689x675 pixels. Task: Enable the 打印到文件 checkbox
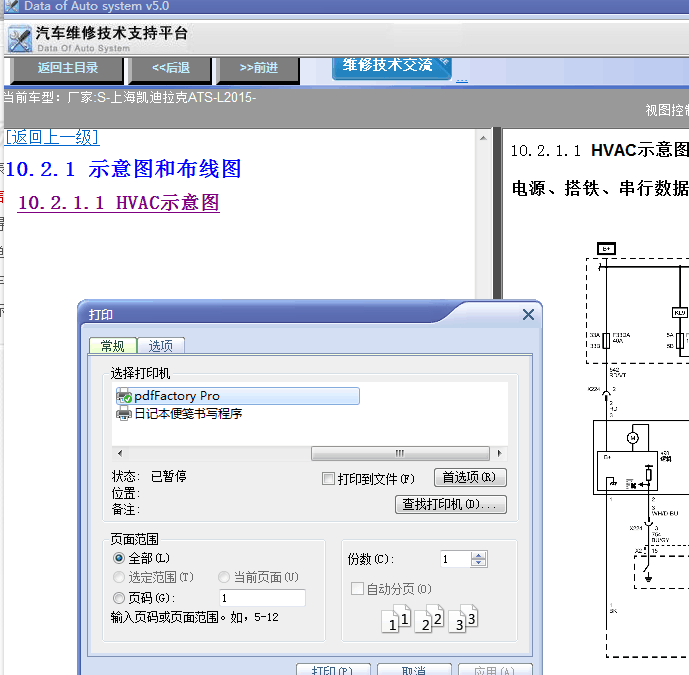coord(328,479)
